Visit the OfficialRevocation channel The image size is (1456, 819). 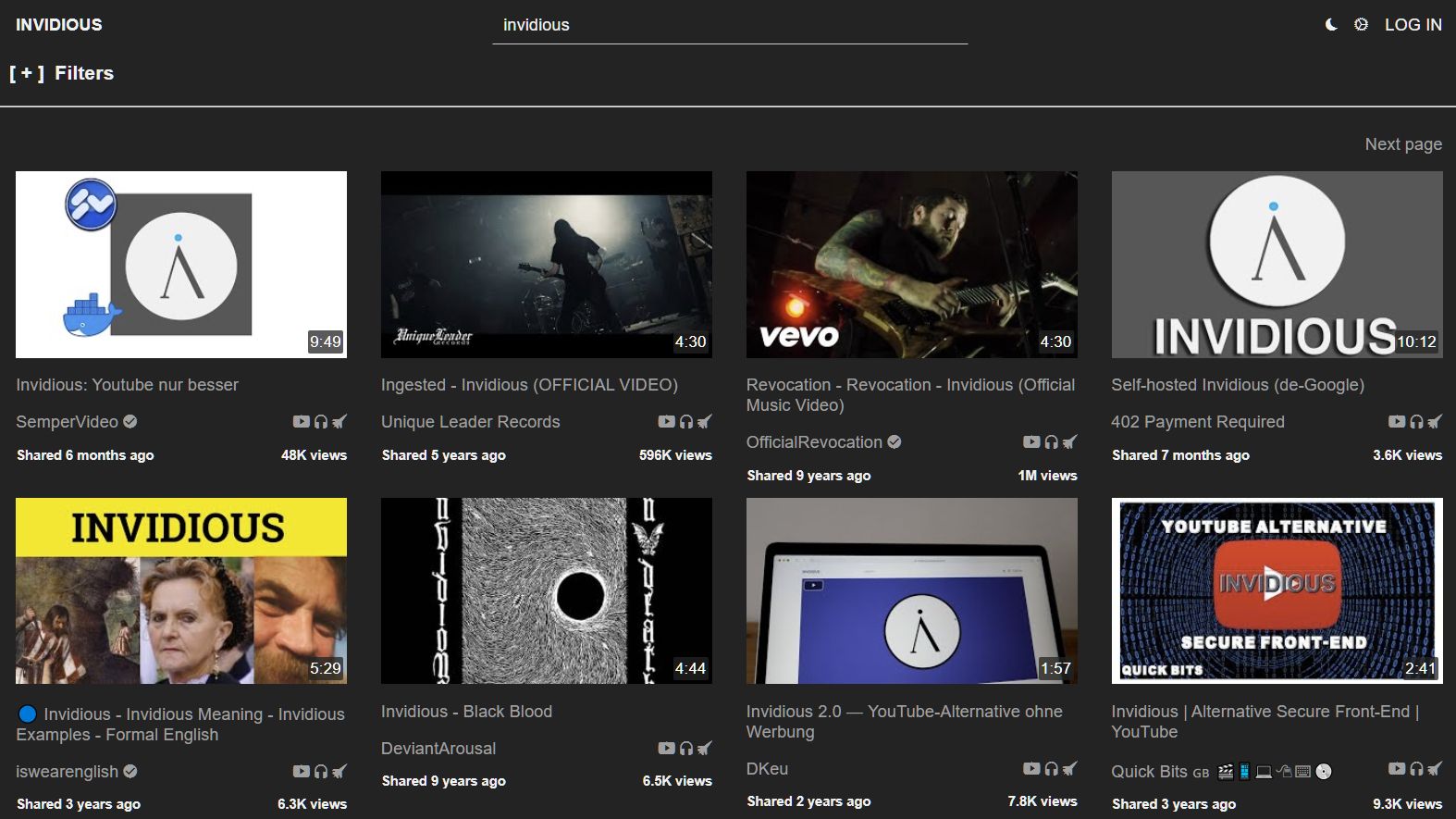(814, 442)
